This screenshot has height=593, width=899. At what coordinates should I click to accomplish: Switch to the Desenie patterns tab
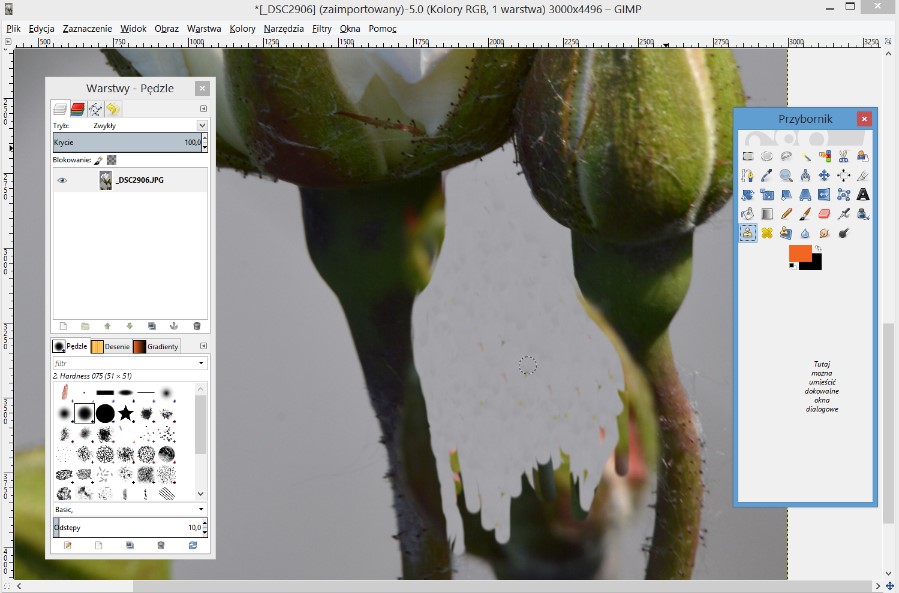pyautogui.click(x=111, y=347)
